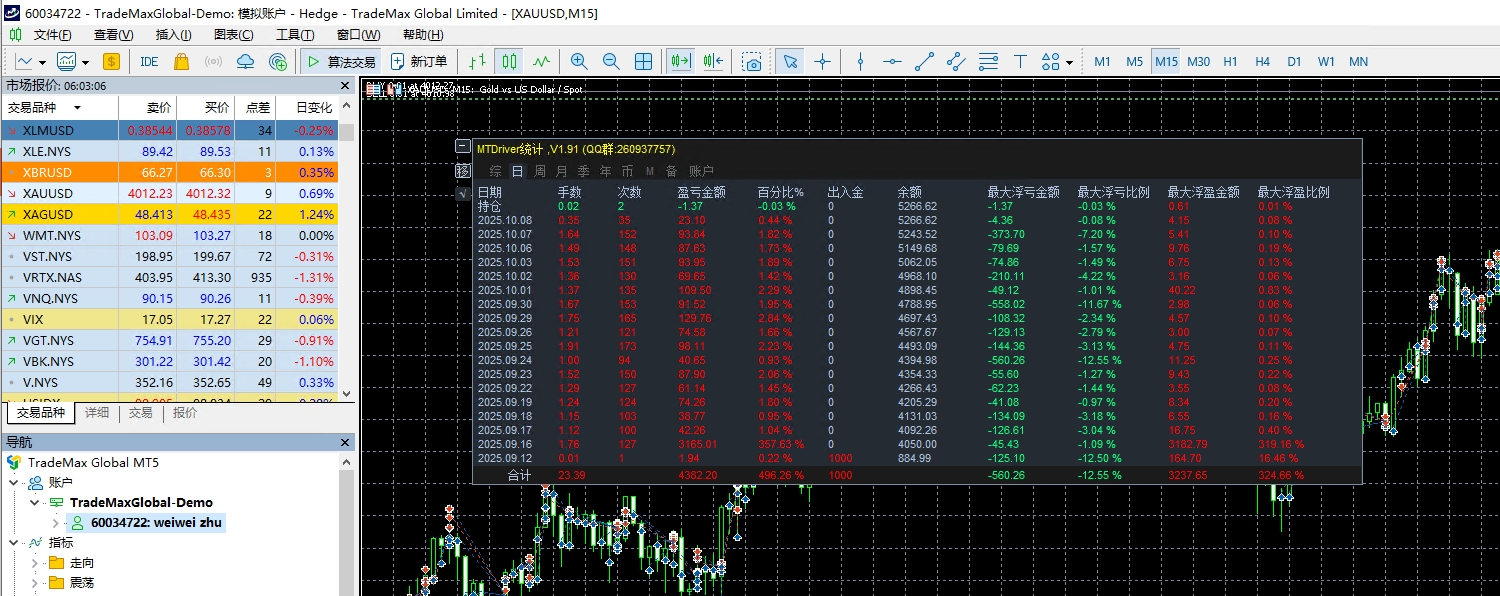Select the XLMUSD symbol row
Viewport: 1500px width, 596px height.
coord(169,130)
